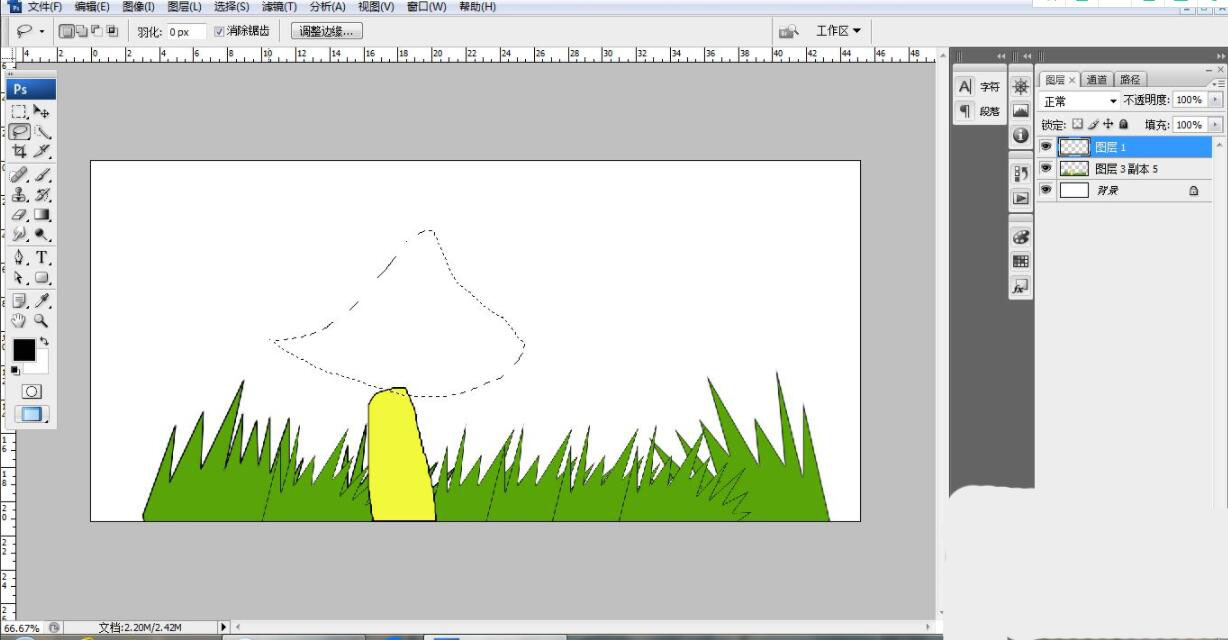The image size is (1228, 640).
Task: Expand the 不透明度 opacity slider arrow
Action: pos(1216,100)
